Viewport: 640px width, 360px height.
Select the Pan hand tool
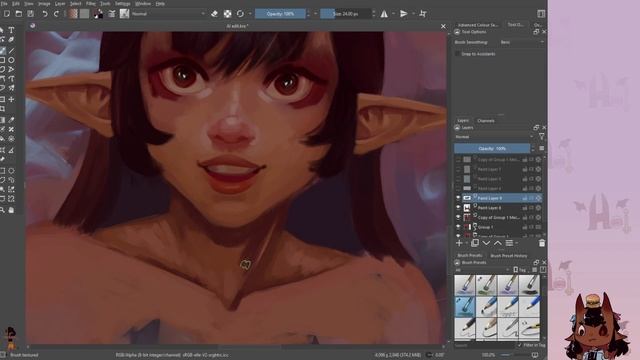[11, 210]
